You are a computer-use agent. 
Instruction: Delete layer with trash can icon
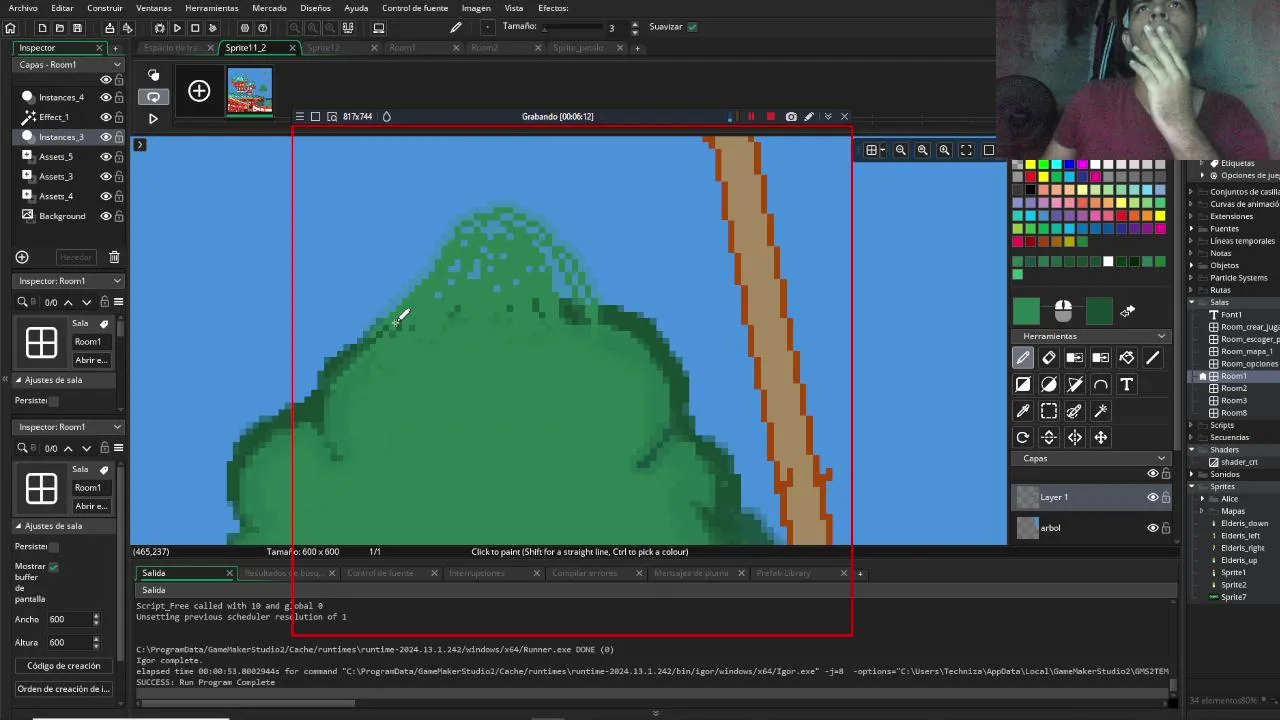[114, 257]
